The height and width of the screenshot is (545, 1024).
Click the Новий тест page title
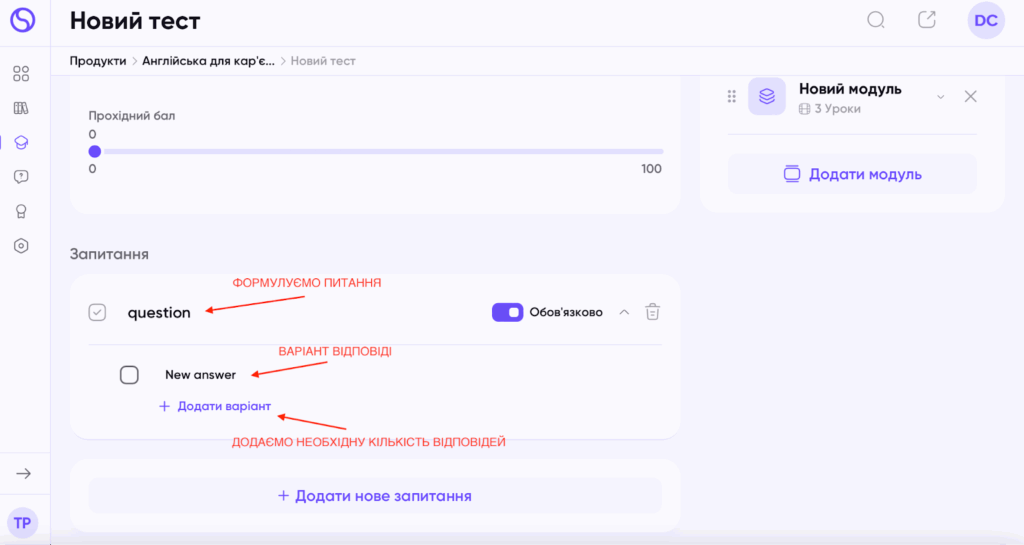click(135, 21)
